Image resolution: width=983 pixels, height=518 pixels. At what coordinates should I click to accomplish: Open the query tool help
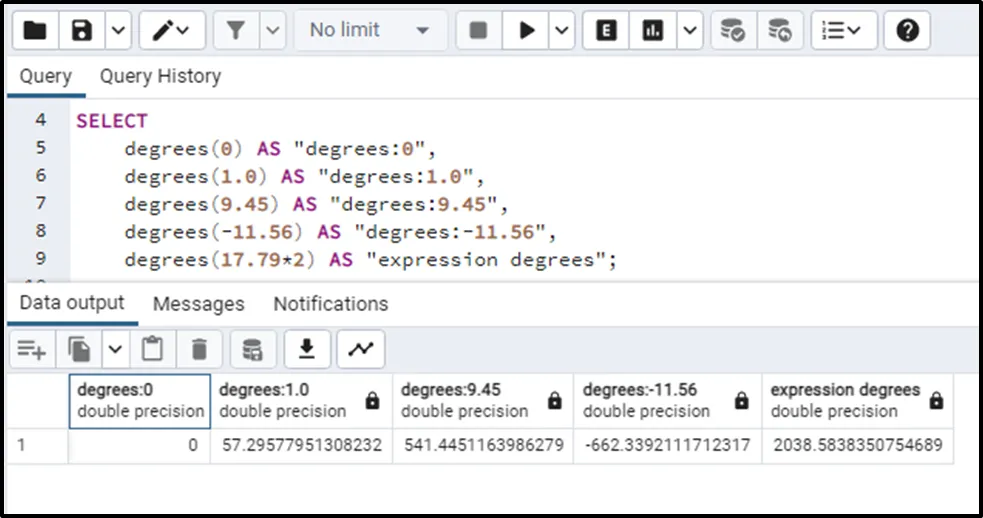pos(907,31)
